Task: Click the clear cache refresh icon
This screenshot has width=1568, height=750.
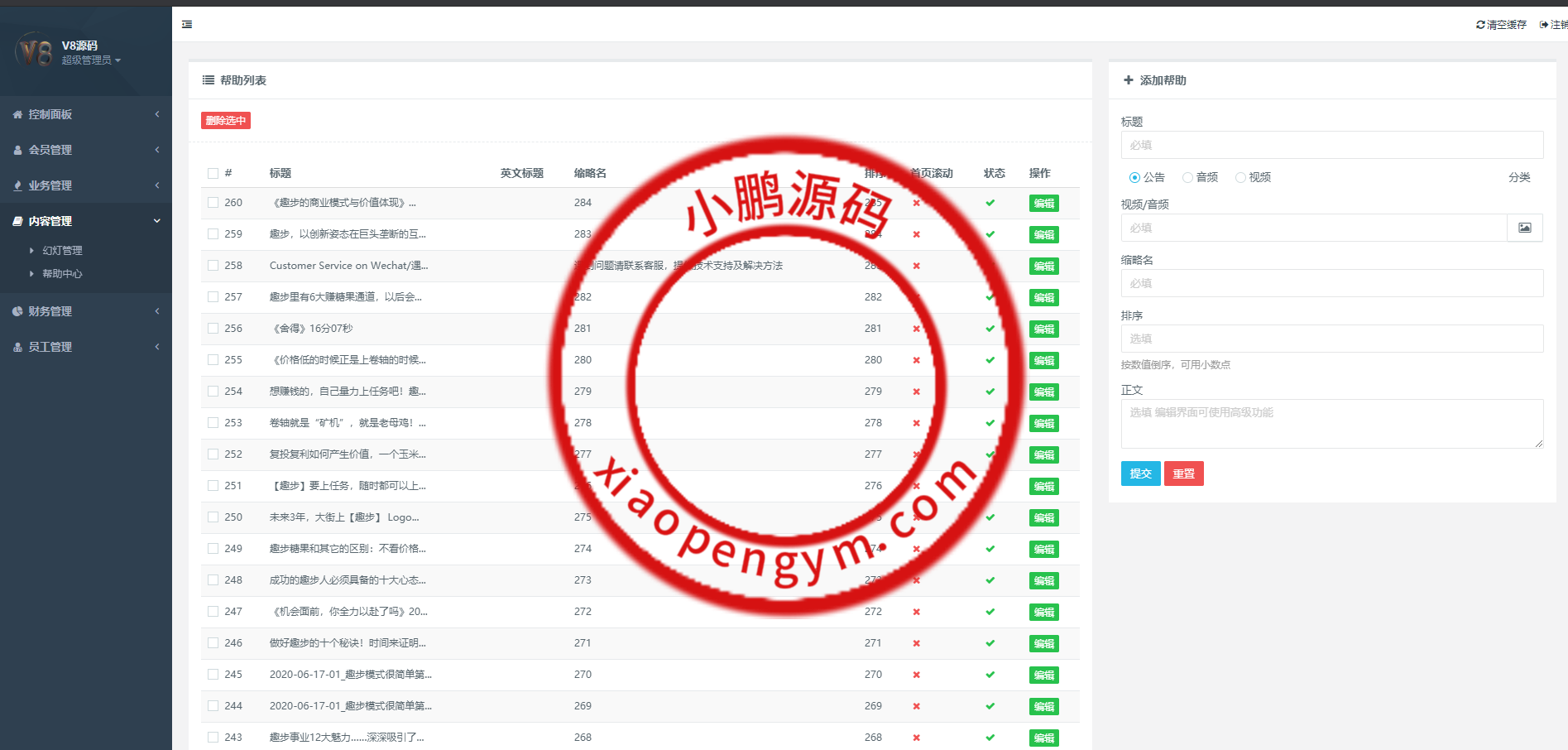Action: click(1480, 25)
